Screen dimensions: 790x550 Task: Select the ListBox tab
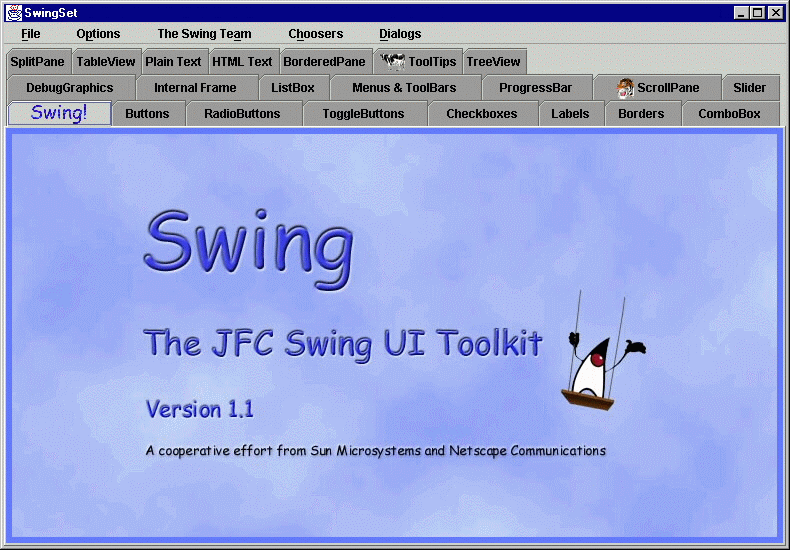(293, 88)
